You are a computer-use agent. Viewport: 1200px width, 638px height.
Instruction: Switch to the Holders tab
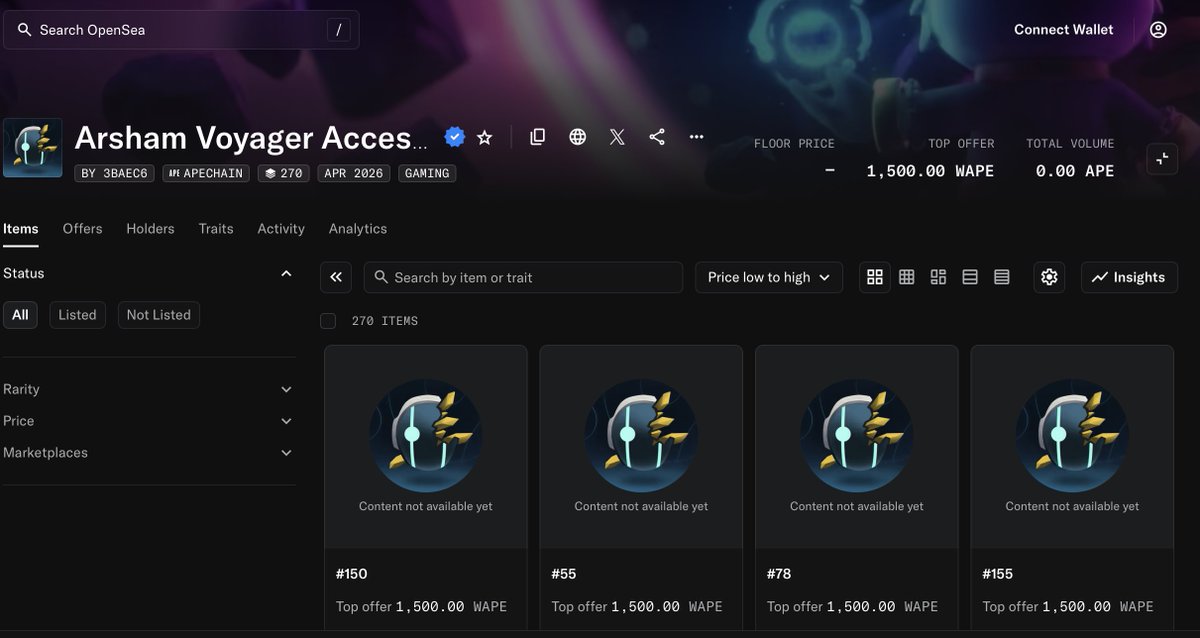pos(150,229)
